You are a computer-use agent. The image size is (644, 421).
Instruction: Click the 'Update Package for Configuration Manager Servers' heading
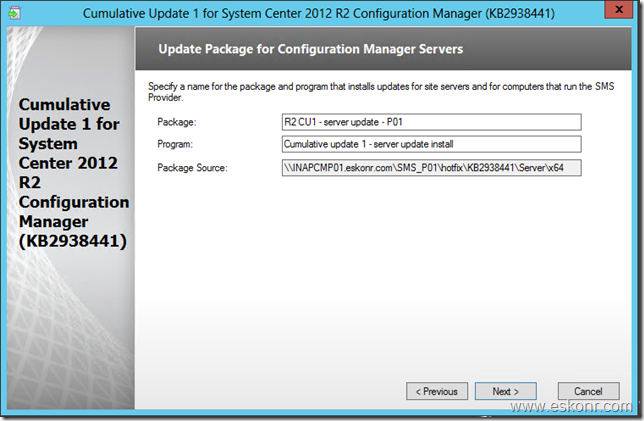coord(310,49)
